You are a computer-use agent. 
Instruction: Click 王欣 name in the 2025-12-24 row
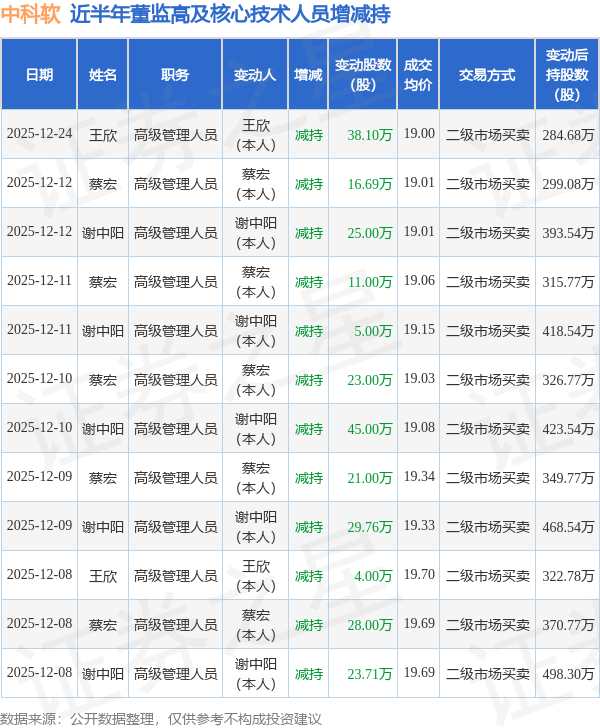coord(103,135)
